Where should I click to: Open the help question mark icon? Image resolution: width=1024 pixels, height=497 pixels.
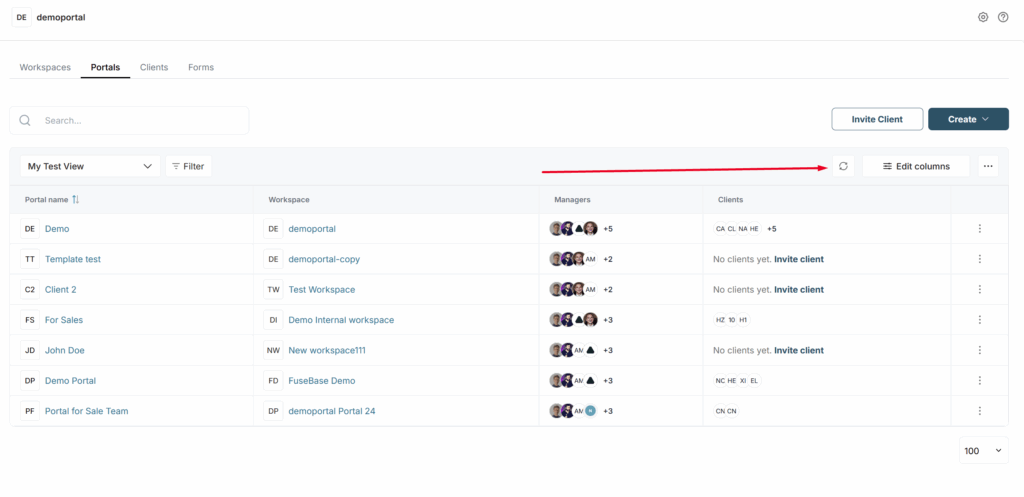tap(1003, 17)
